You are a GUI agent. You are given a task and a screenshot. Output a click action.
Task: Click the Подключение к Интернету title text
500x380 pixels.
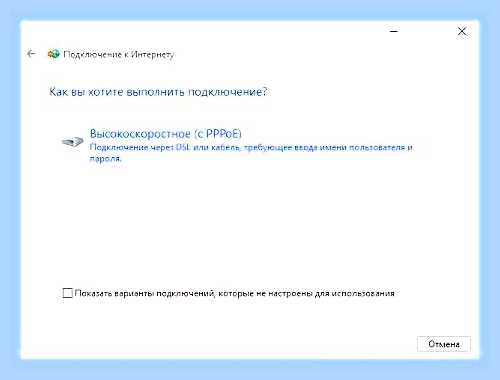(119, 54)
